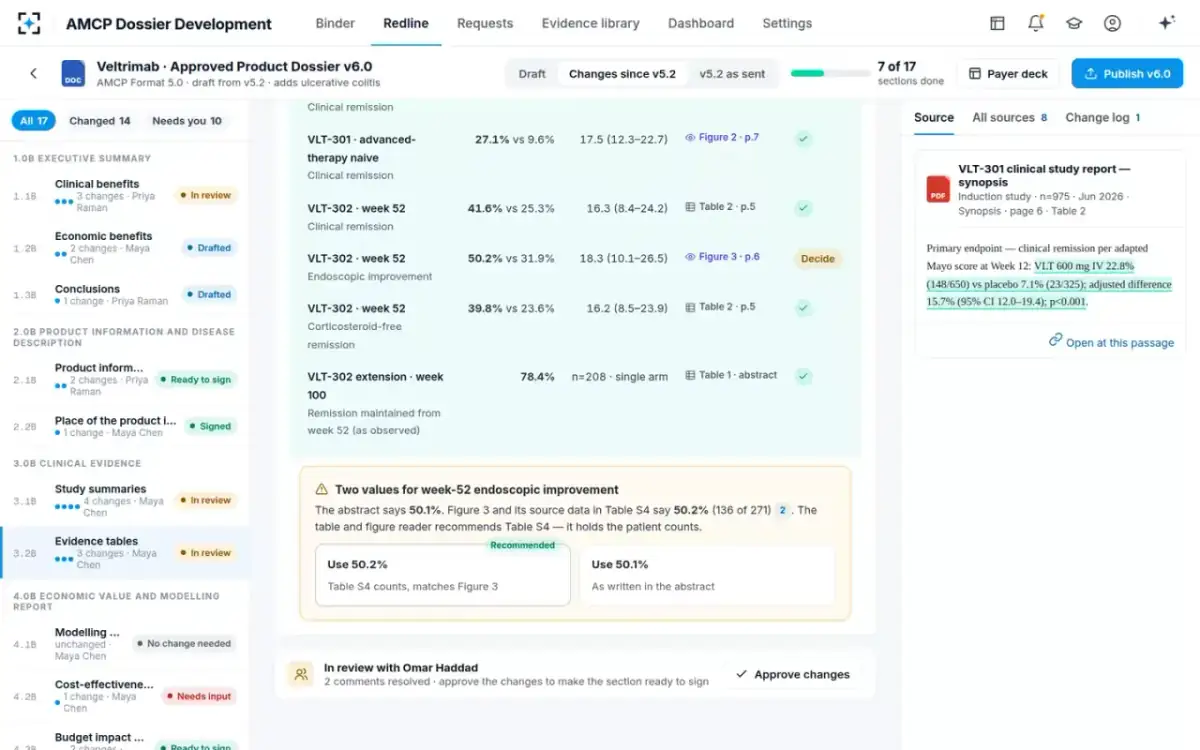Image resolution: width=1200 pixels, height=750 pixels.
Task: Filter sections by Changed 14
Action: (x=100, y=121)
